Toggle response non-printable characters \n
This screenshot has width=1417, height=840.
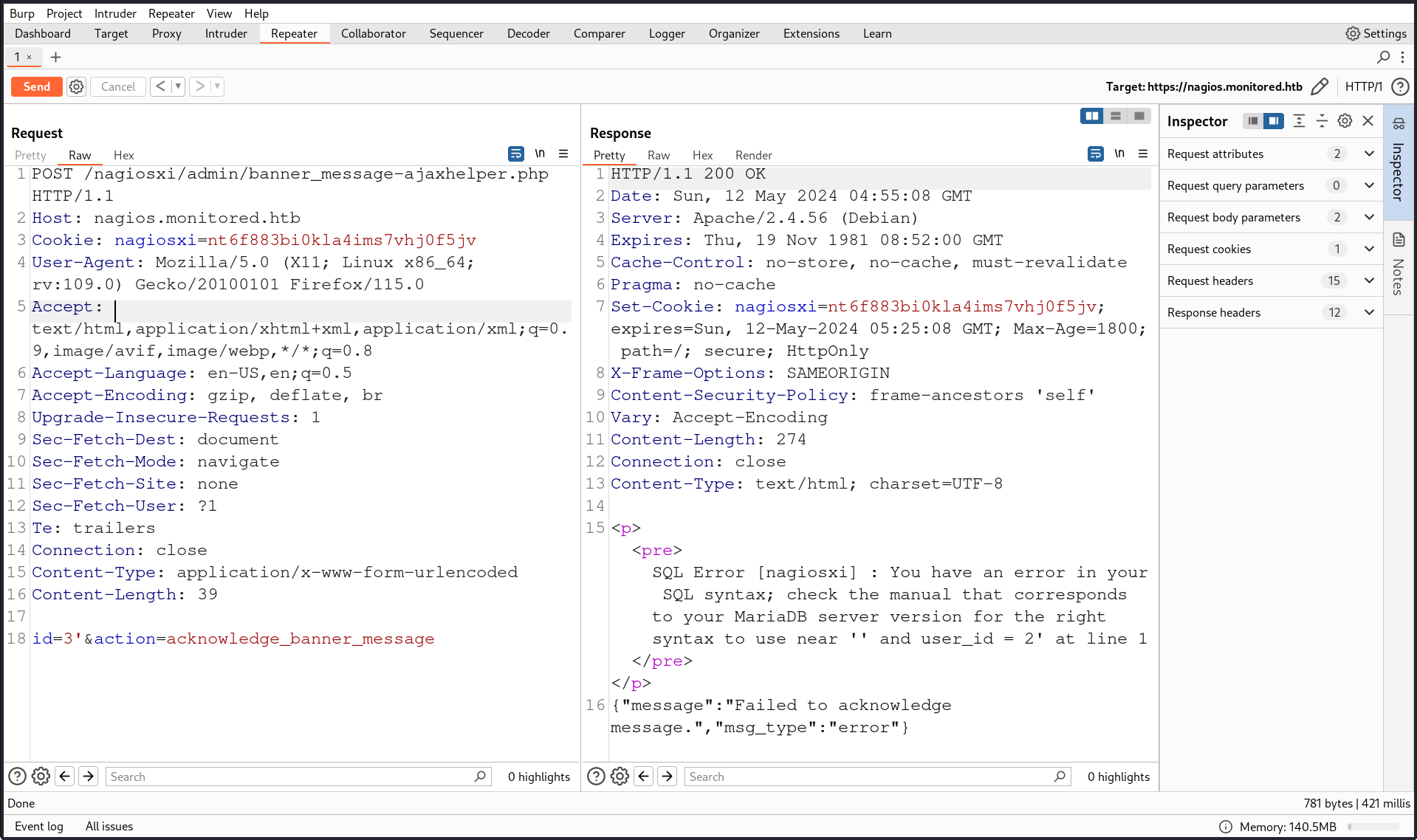(1119, 154)
